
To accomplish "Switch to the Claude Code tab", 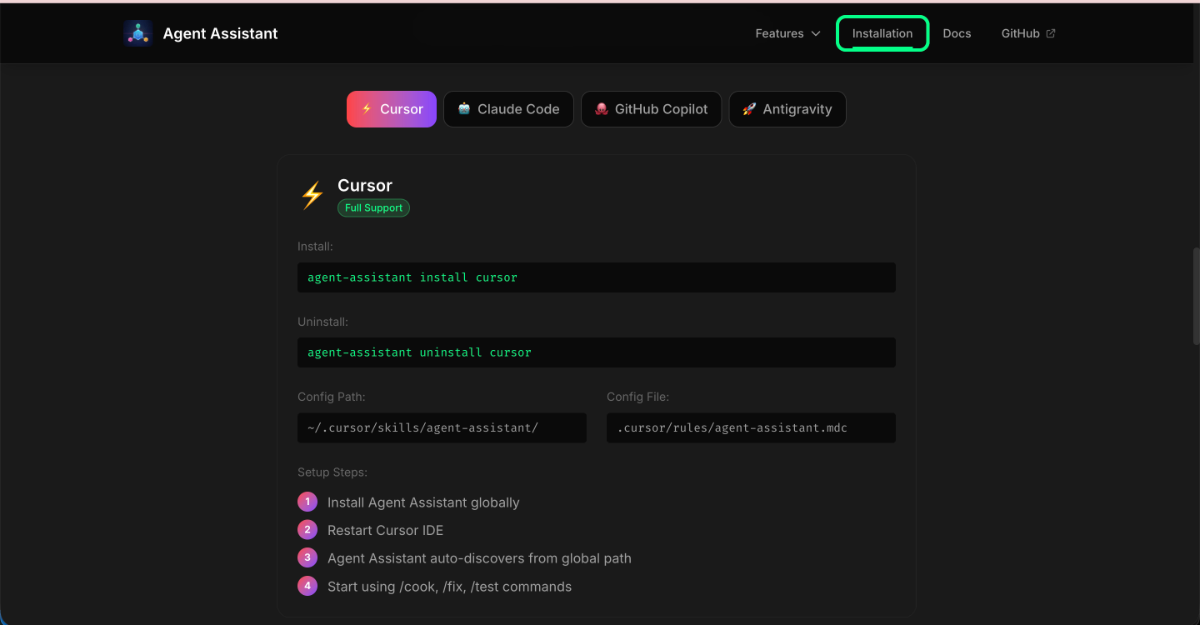I will click(508, 109).
